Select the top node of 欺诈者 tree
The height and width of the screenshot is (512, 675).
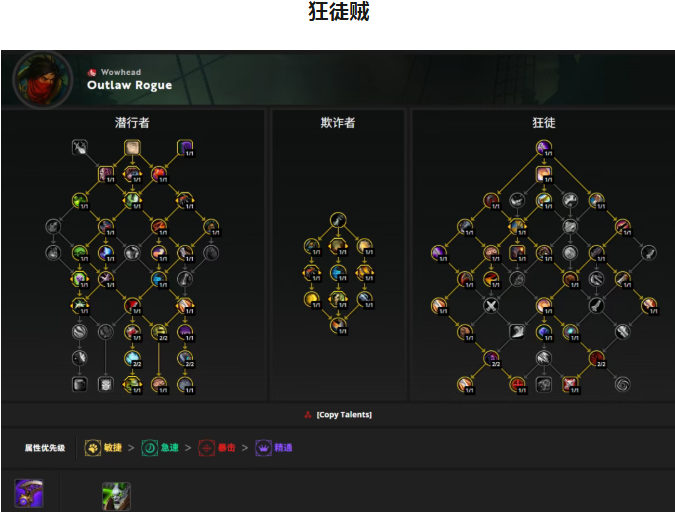(x=338, y=220)
